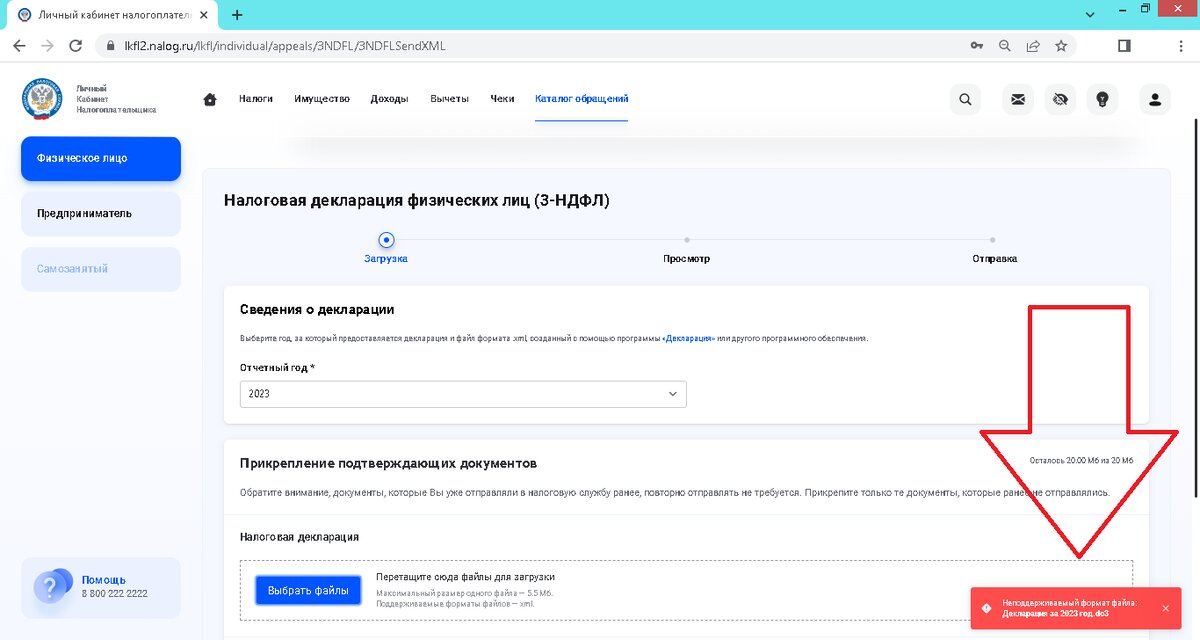The image size is (1200, 640).
Task: Open messages envelope icon
Action: click(x=1018, y=99)
